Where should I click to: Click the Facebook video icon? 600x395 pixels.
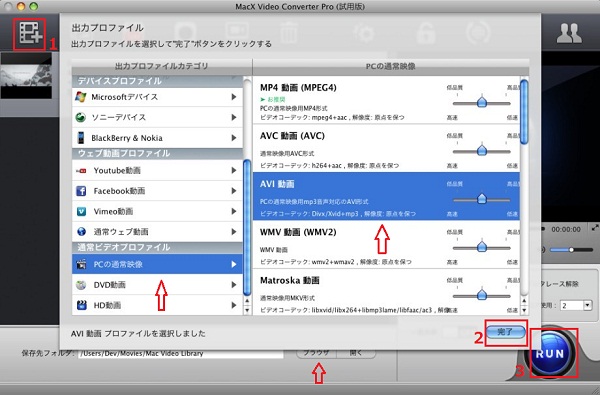(x=81, y=191)
